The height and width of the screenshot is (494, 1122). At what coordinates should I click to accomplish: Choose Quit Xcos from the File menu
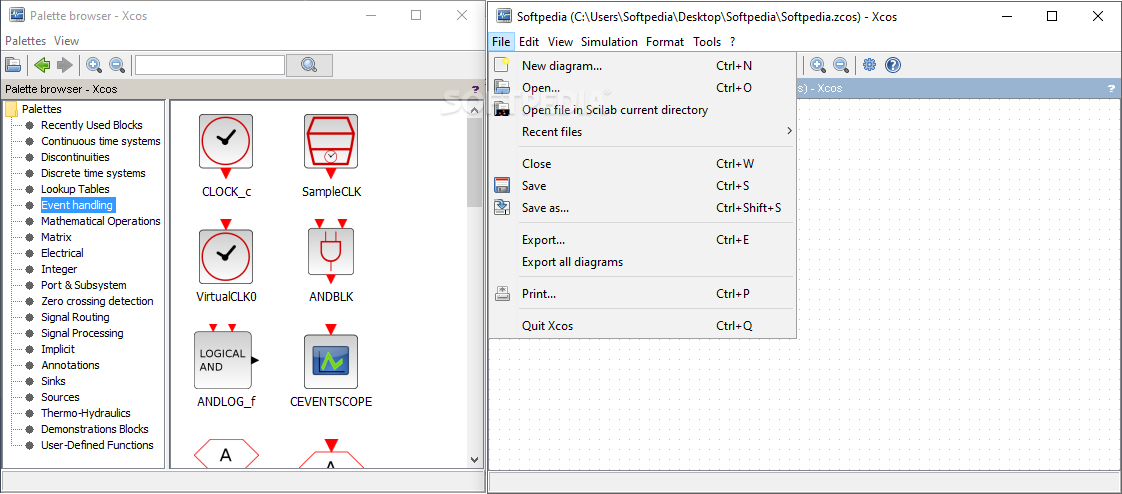(643, 326)
